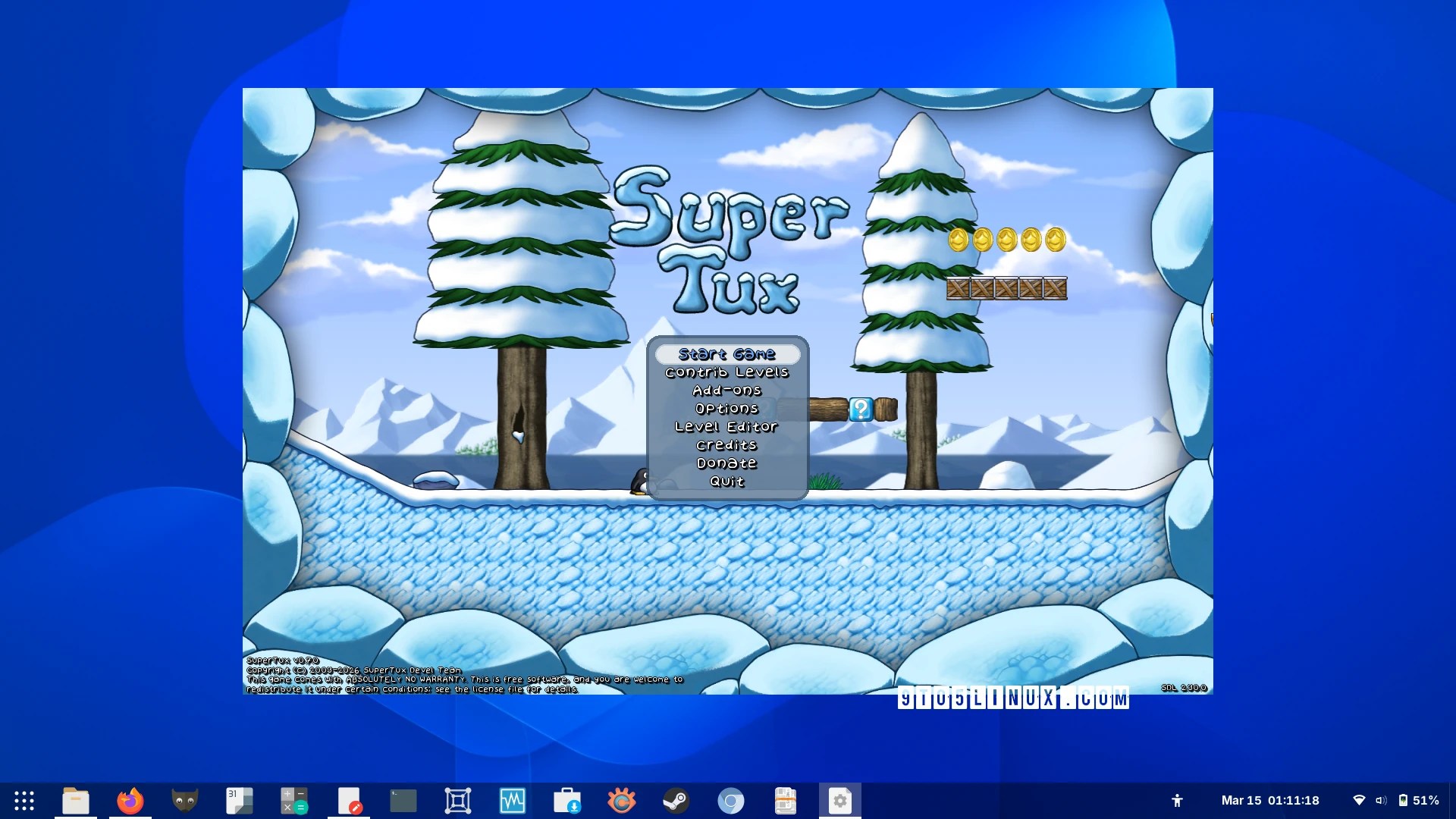Screen dimensions: 1456x819
Task: Launch Firefox from the taskbar
Action: 129,800
